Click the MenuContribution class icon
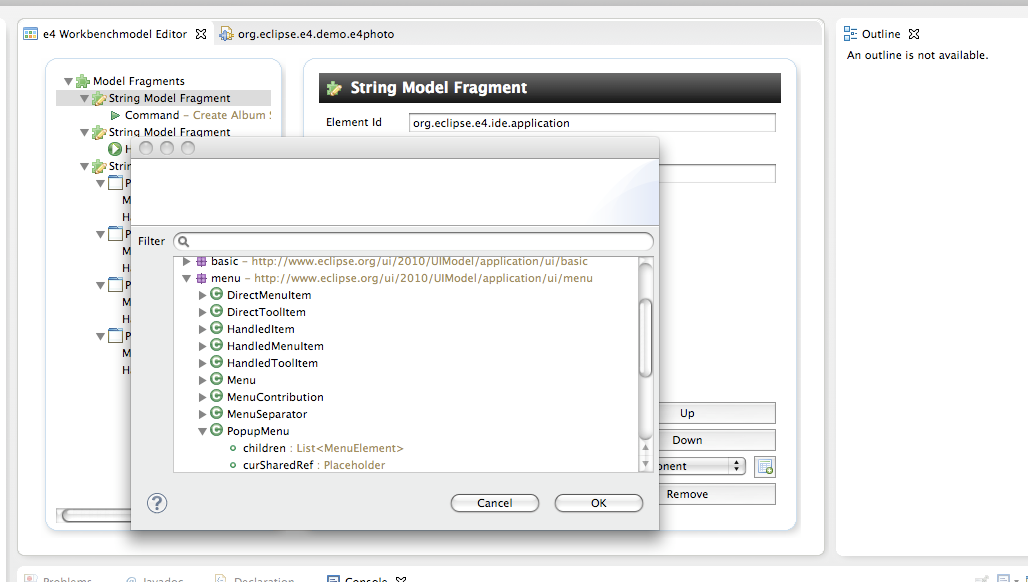The height and width of the screenshot is (582, 1028). 216,397
